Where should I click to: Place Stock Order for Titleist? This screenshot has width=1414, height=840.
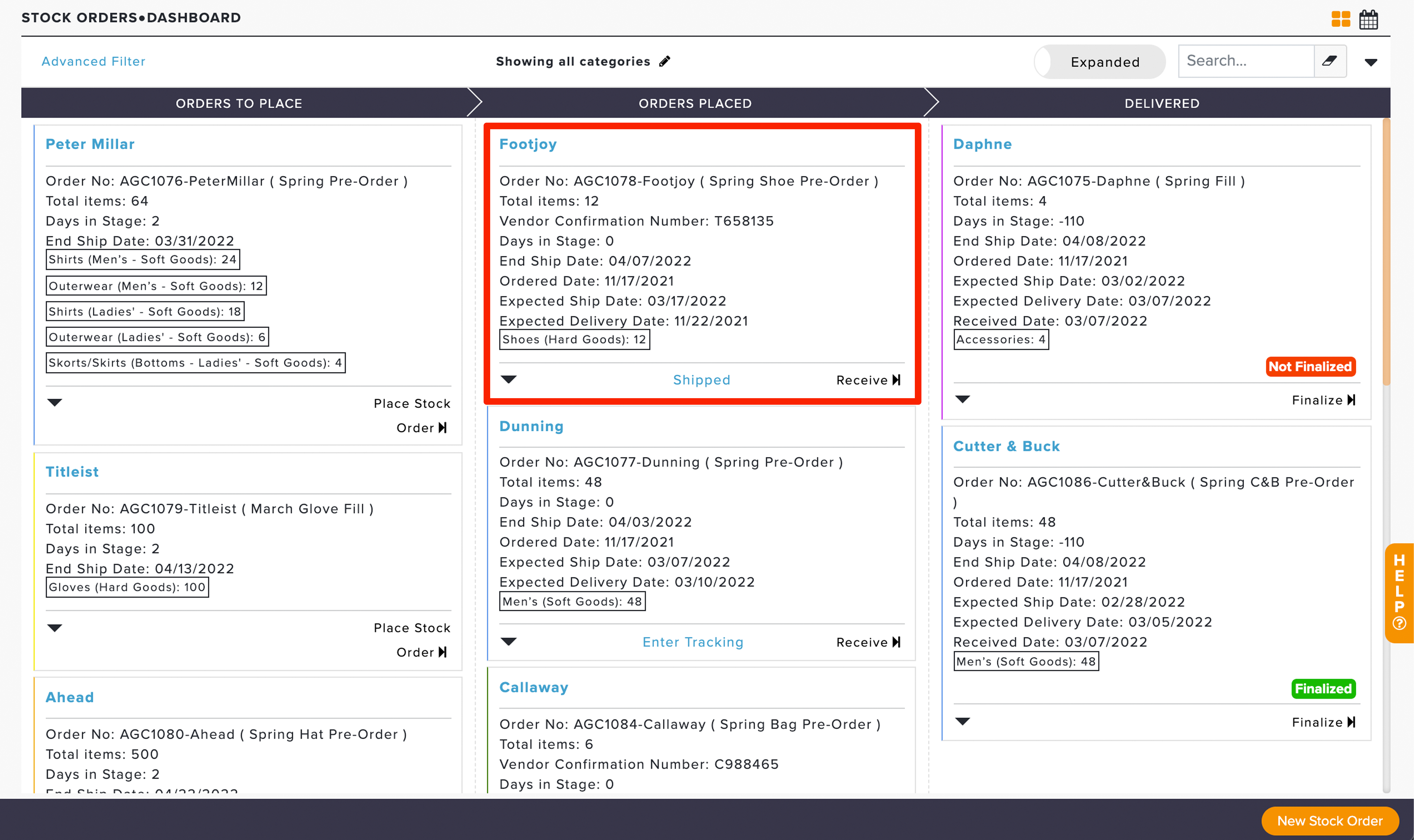coord(412,640)
